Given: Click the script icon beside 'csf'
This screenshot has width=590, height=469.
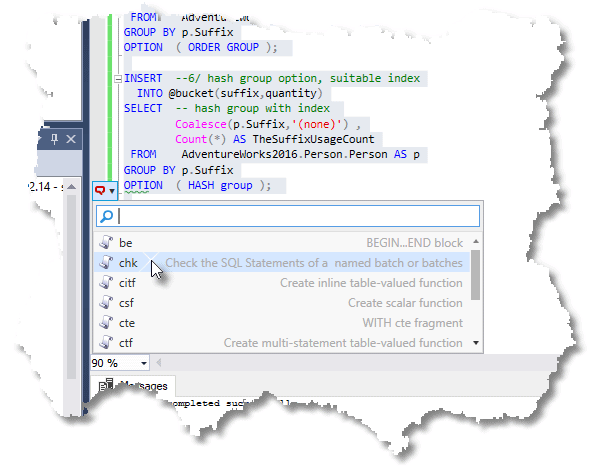Looking at the screenshot, I should (106, 303).
